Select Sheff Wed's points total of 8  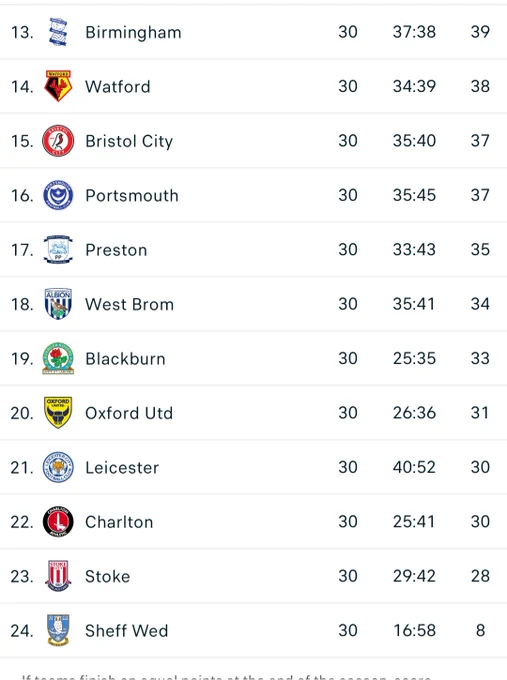pos(480,630)
